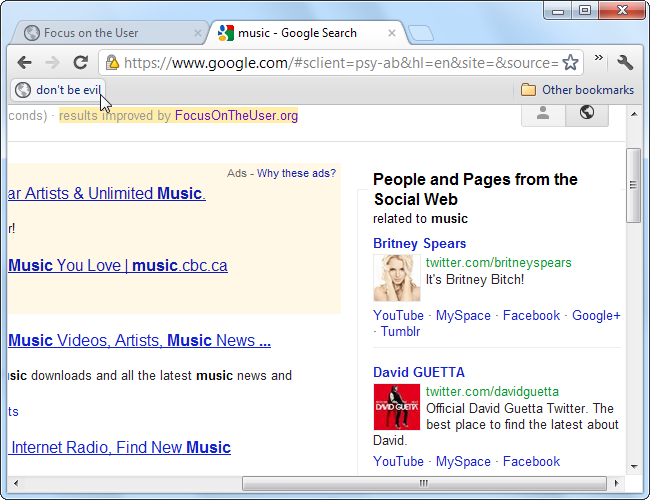The image size is (650, 500).
Task: Click the vertical scrollbar up arrow
Action: 634,114
